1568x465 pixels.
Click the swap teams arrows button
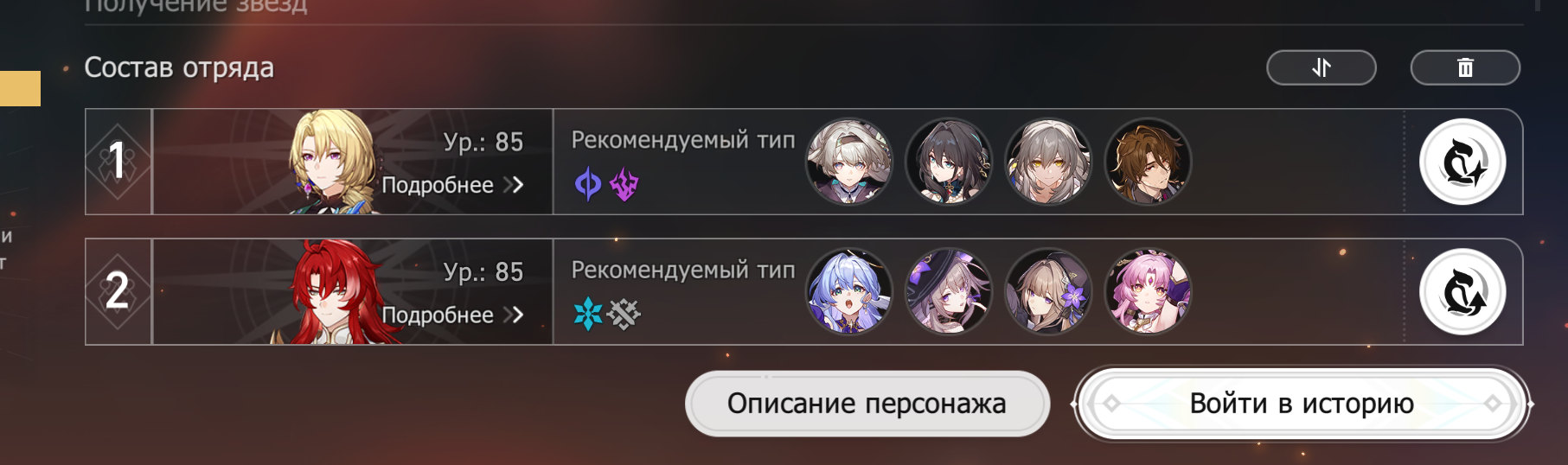point(1321,67)
